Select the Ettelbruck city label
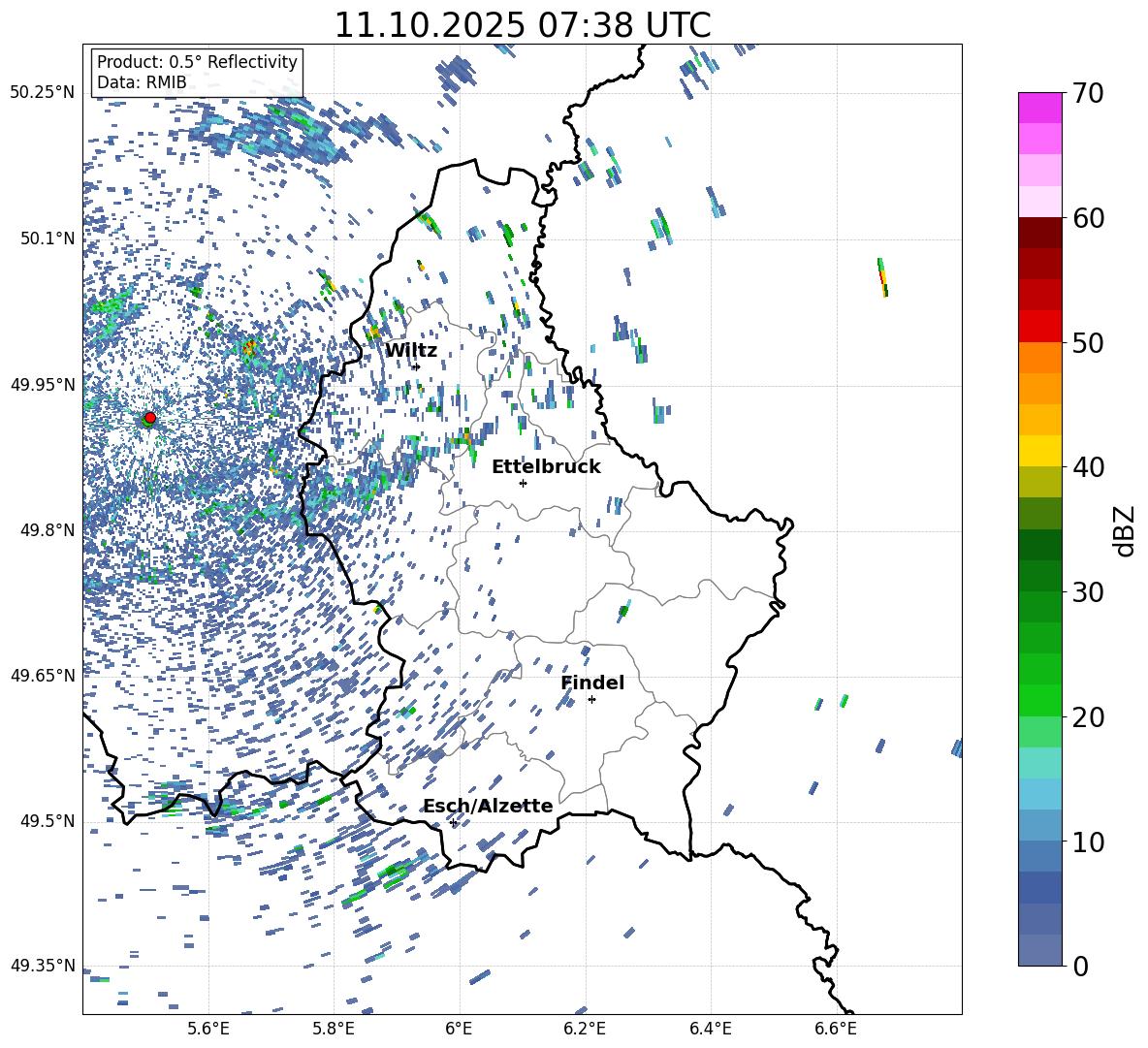1148x1048 pixels. (x=546, y=467)
